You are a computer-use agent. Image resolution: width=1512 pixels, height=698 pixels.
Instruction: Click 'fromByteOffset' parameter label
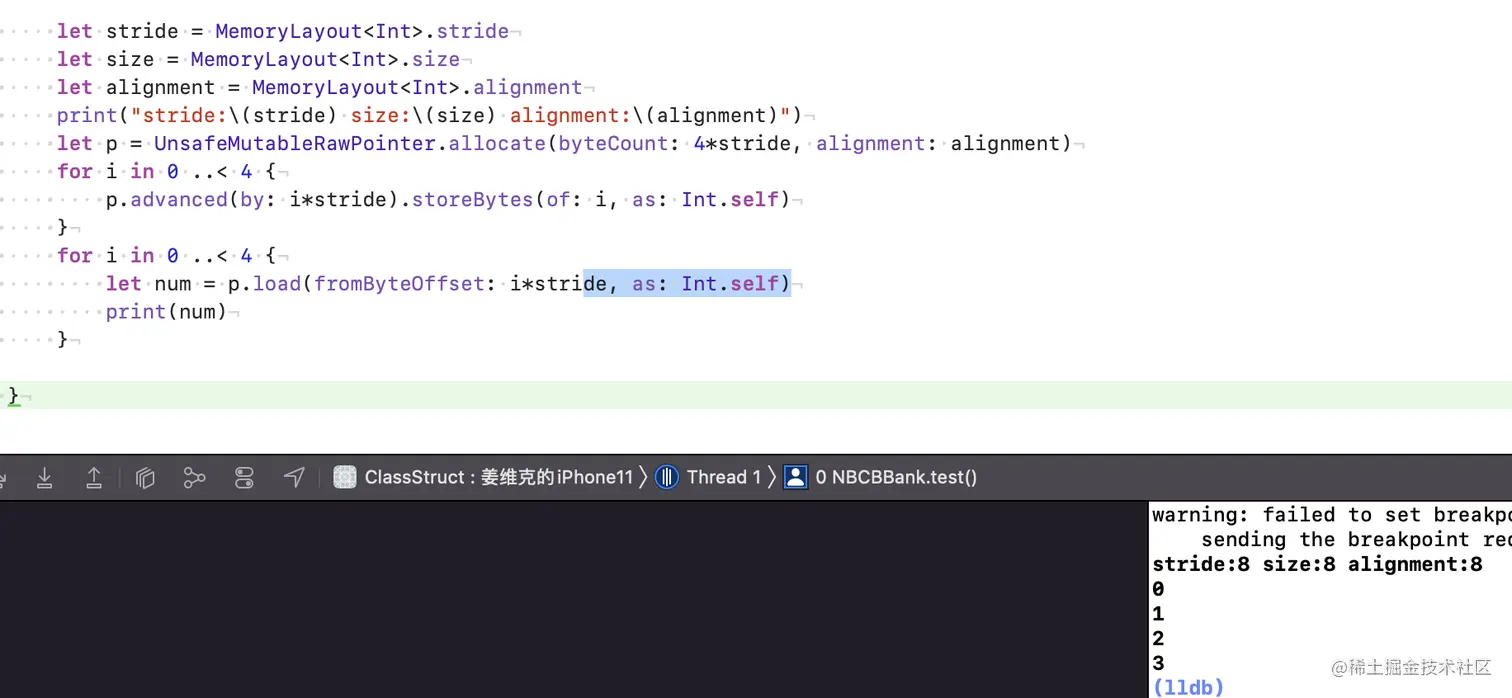[x=399, y=283]
